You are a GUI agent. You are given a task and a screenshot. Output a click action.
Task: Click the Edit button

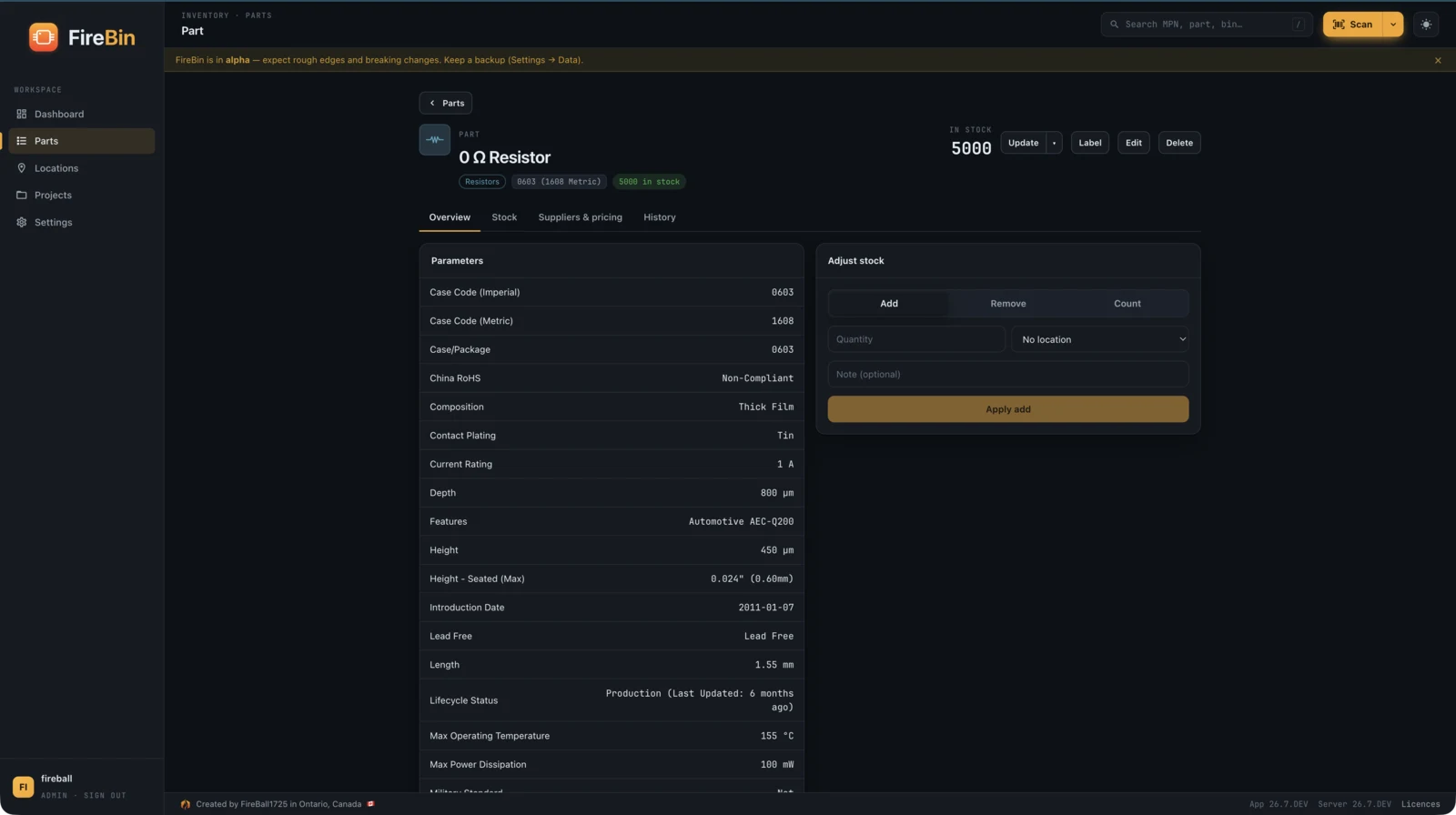tap(1134, 143)
